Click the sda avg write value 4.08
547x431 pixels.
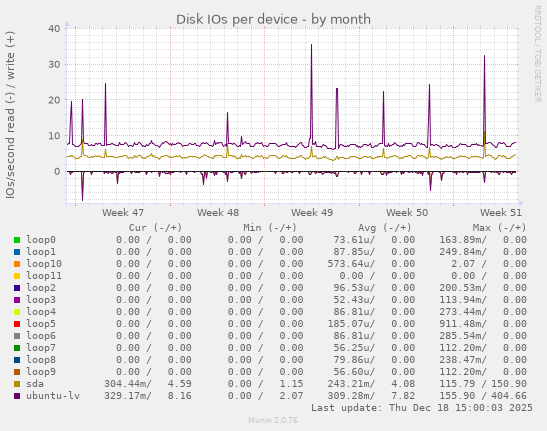coord(403,384)
